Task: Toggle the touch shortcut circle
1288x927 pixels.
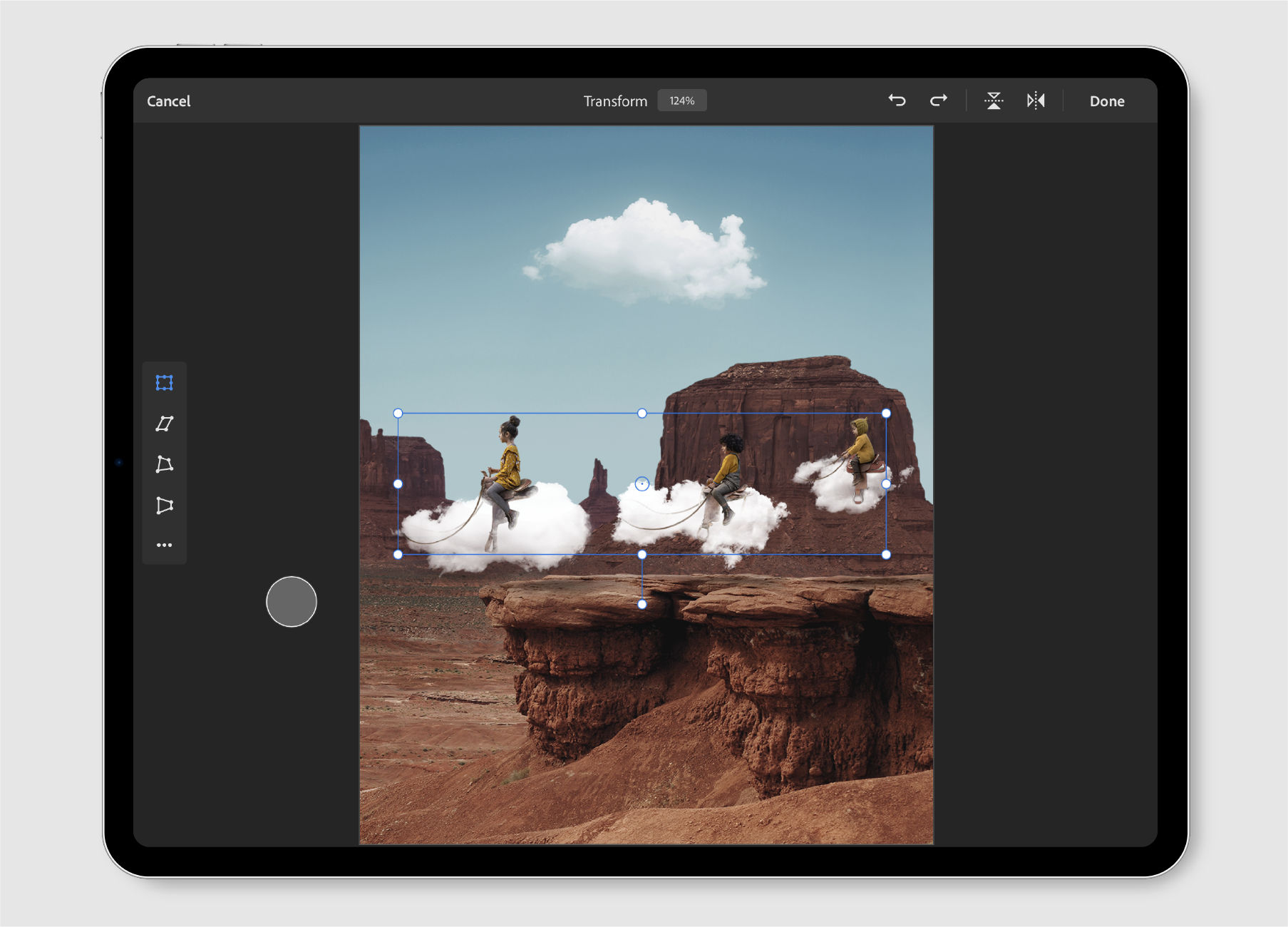Action: pyautogui.click(x=291, y=602)
